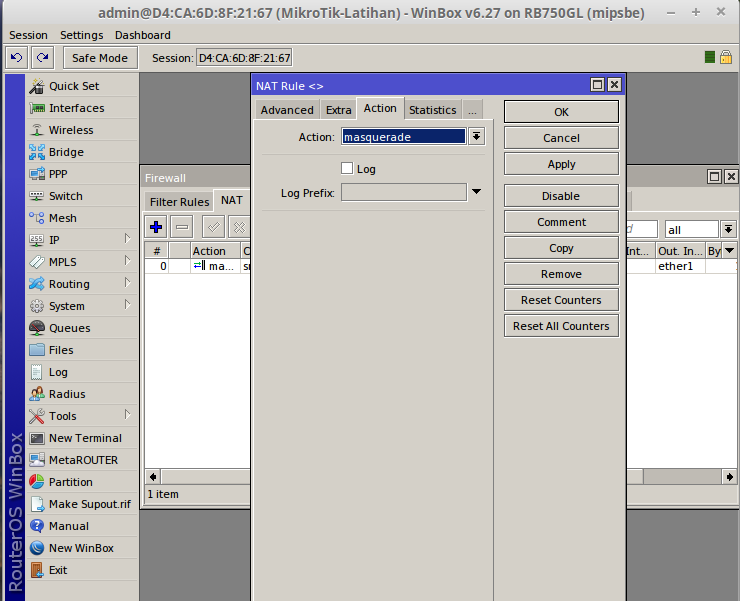
Task: Open the Interfaces menu item
Action: (x=82, y=108)
